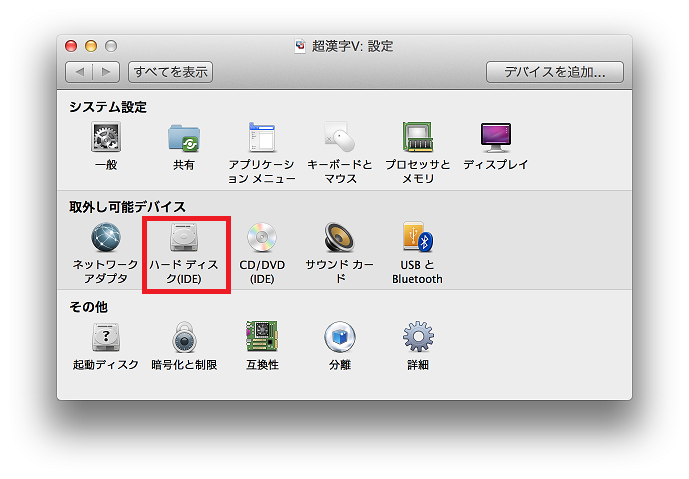The height and width of the screenshot is (479, 689).
Task: Open the CD/DVD (IDE) settings
Action: (x=262, y=239)
